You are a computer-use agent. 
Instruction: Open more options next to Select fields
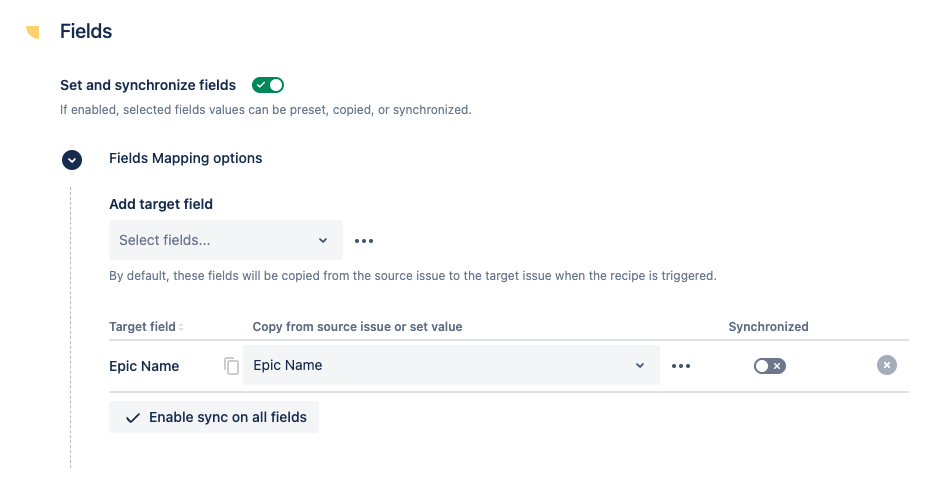coord(364,241)
